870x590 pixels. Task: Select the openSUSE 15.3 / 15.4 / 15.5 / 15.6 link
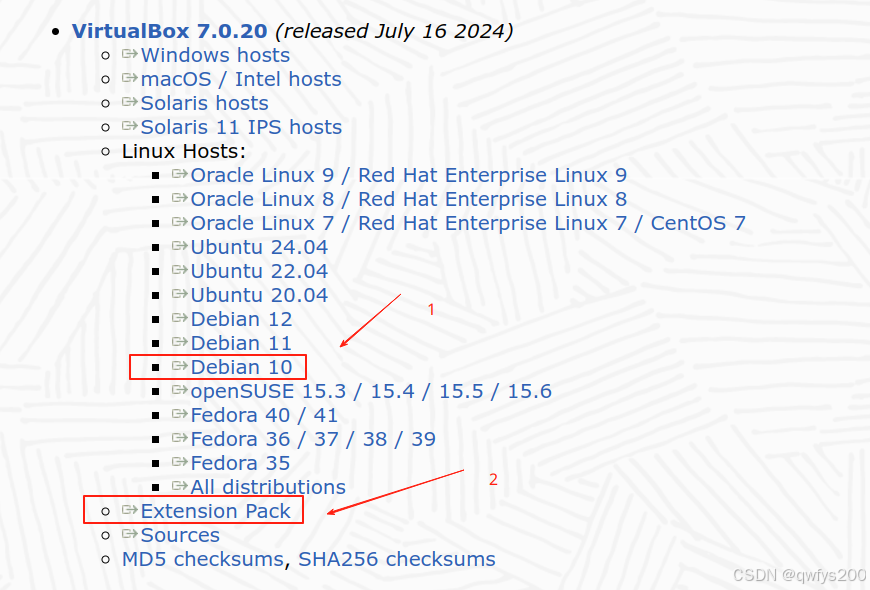(x=372, y=391)
